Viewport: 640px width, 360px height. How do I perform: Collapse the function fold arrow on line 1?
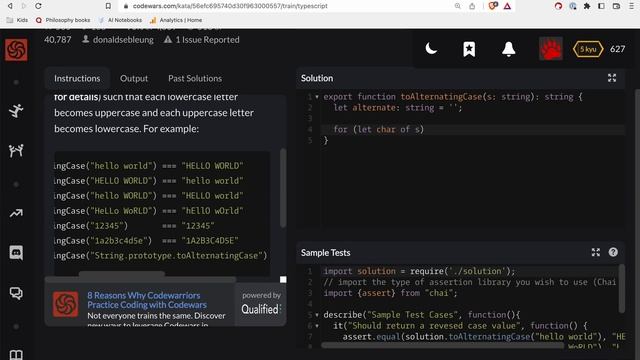(x=317, y=97)
